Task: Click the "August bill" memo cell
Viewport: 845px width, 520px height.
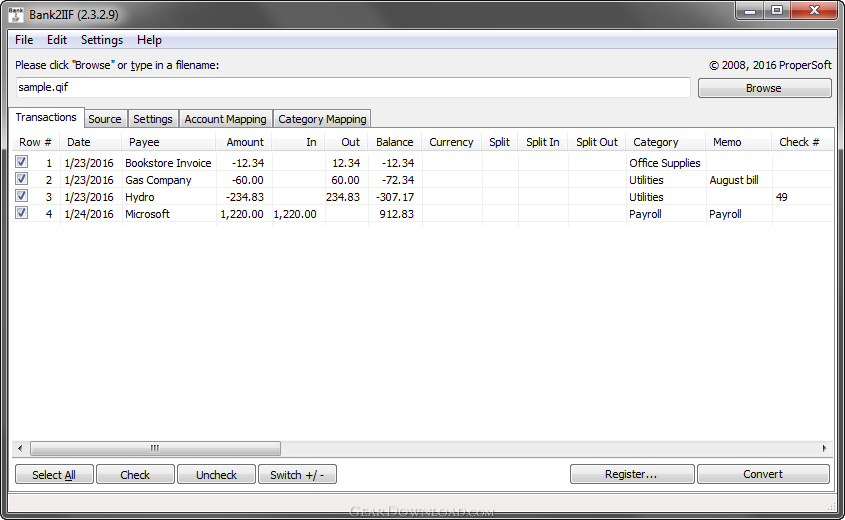Action: (734, 180)
